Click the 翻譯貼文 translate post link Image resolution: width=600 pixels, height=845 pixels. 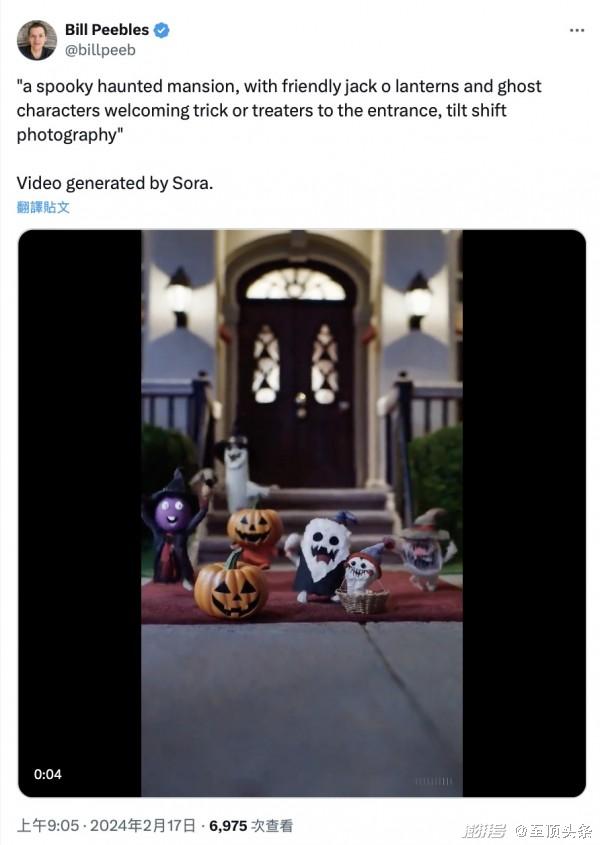pos(43,207)
